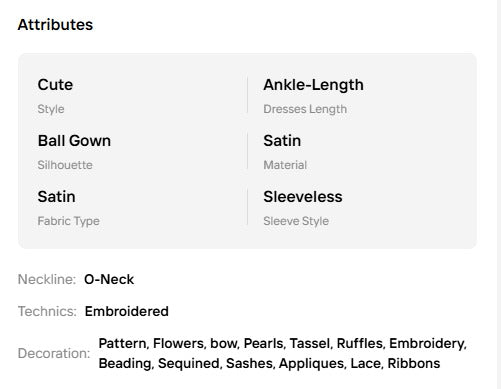Screen dimensions: 501x389
Task: Click the Ribbons decoration word
Action: point(414,363)
